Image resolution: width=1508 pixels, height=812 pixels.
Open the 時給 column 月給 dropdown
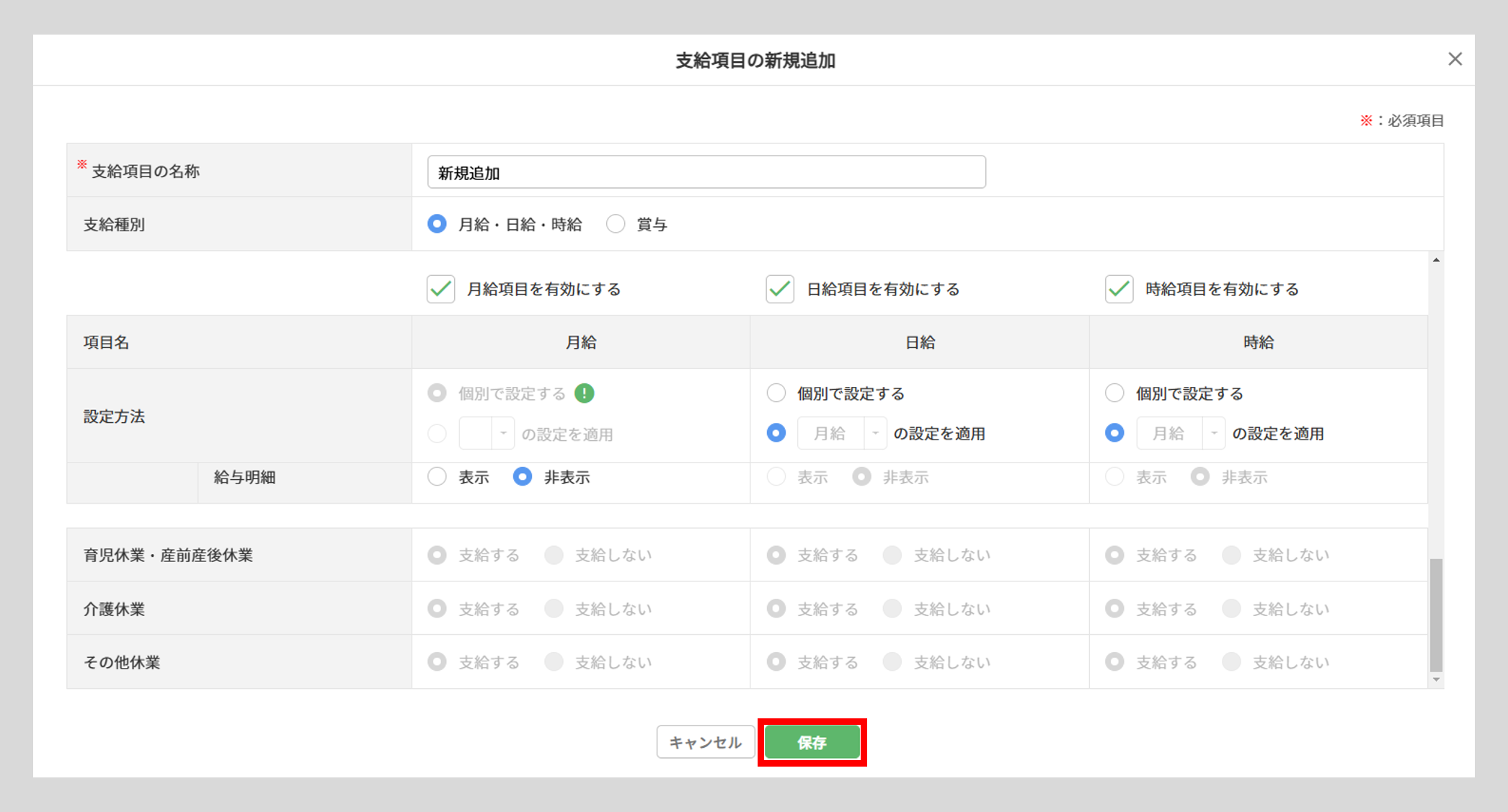tap(1181, 433)
